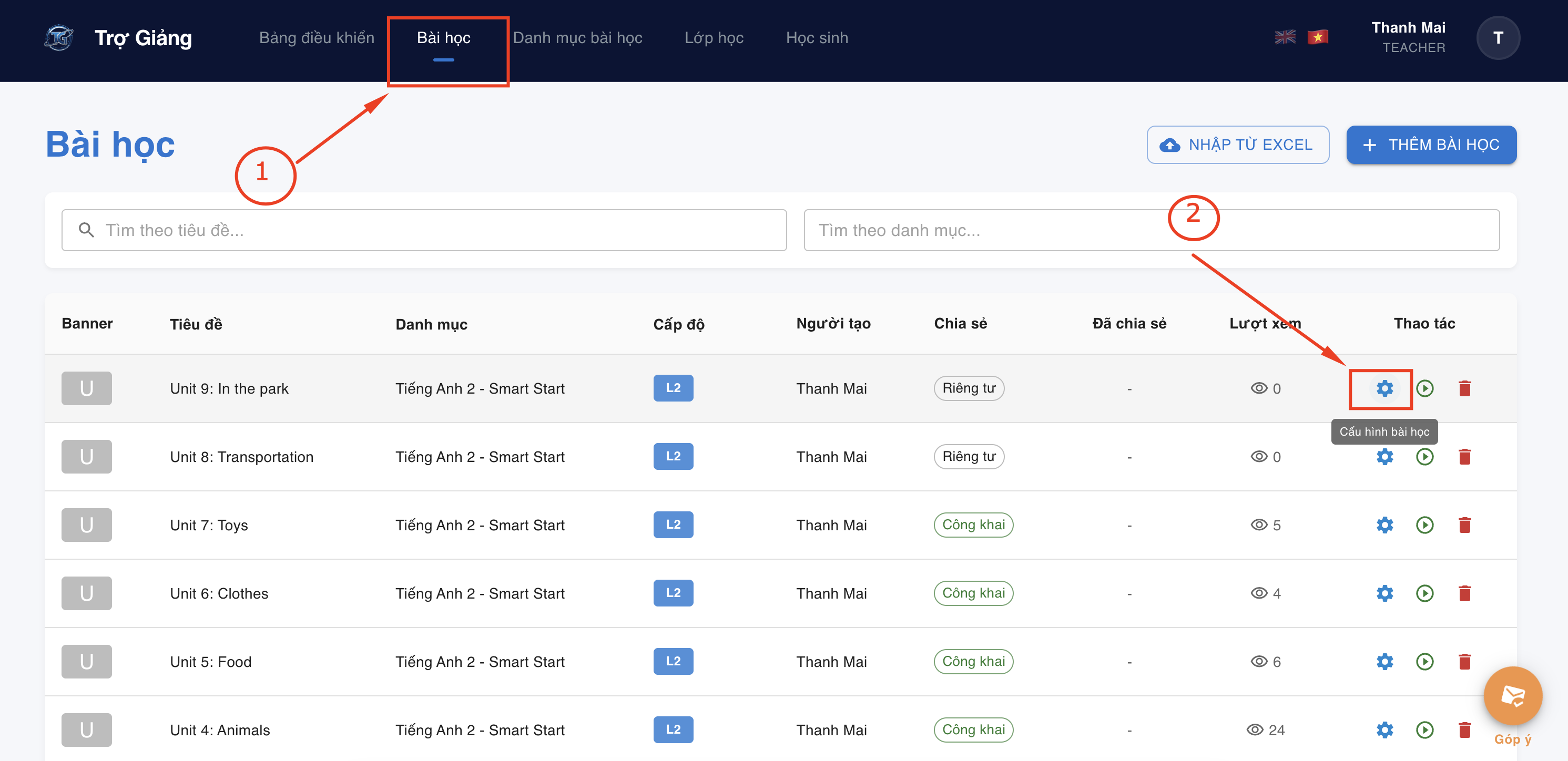Click the view count eye for Unit 7: Toys
Image resolution: width=1568 pixels, height=761 pixels.
pyautogui.click(x=1259, y=525)
